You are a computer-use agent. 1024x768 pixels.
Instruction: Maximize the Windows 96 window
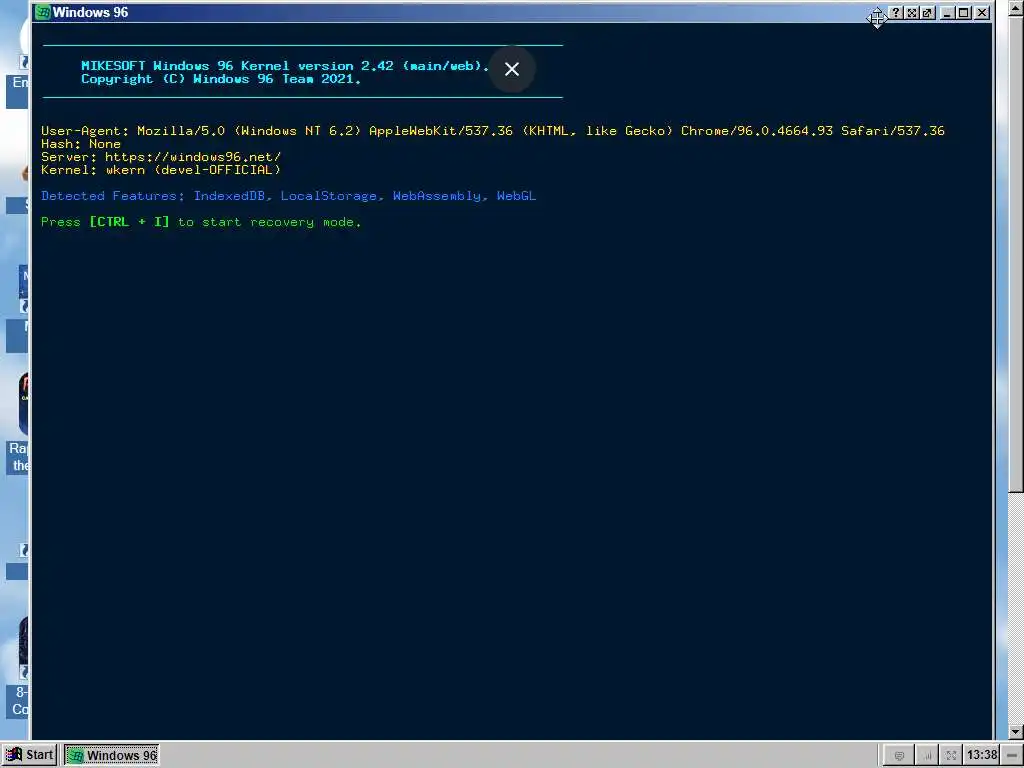point(964,12)
